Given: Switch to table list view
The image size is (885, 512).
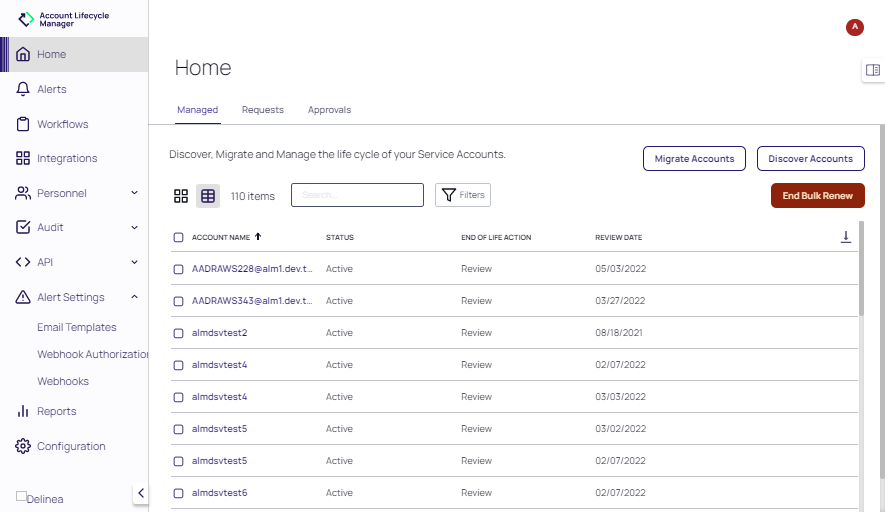Looking at the screenshot, I should (208, 196).
